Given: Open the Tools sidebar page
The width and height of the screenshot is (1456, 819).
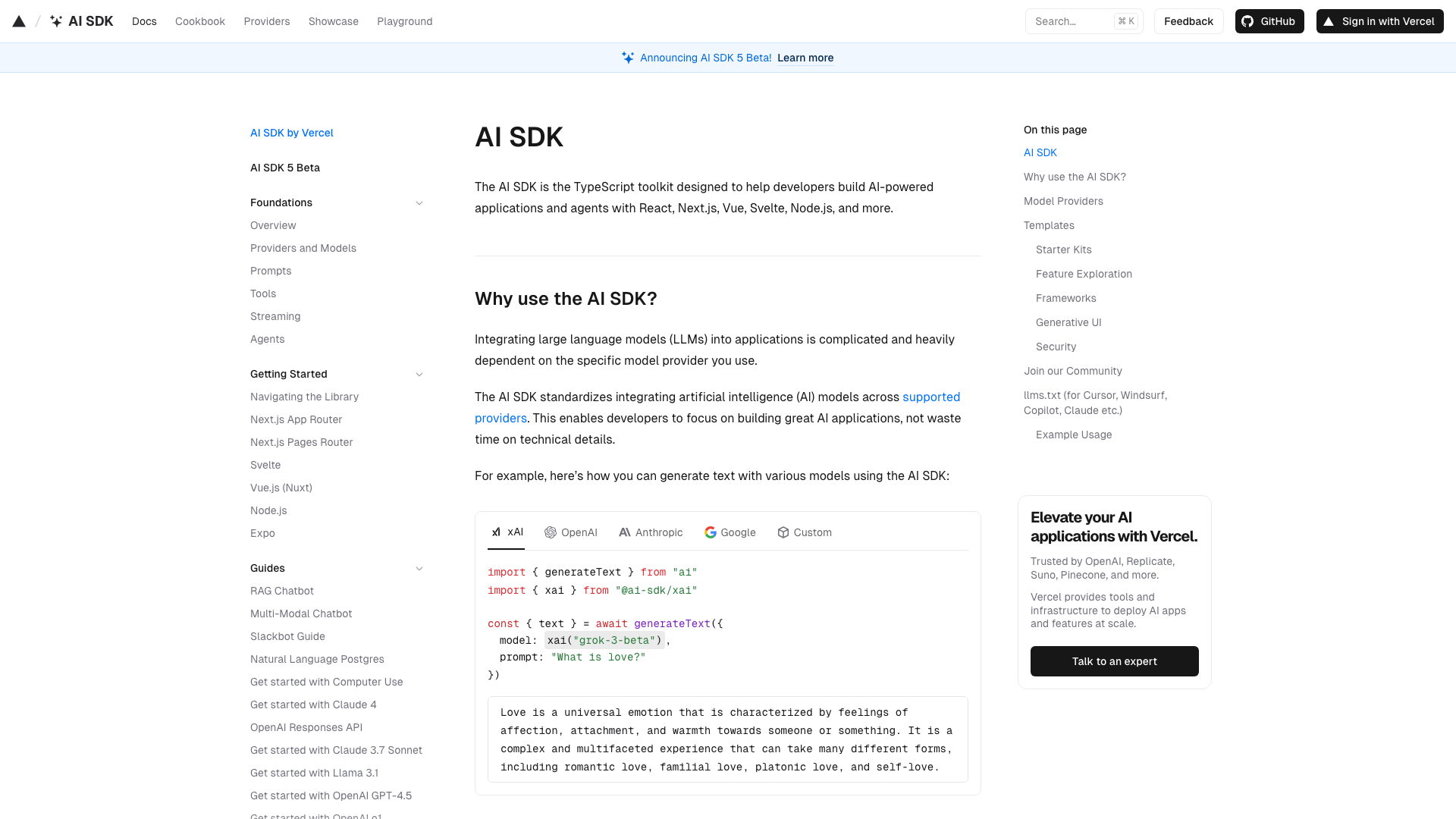Looking at the screenshot, I should (x=263, y=293).
